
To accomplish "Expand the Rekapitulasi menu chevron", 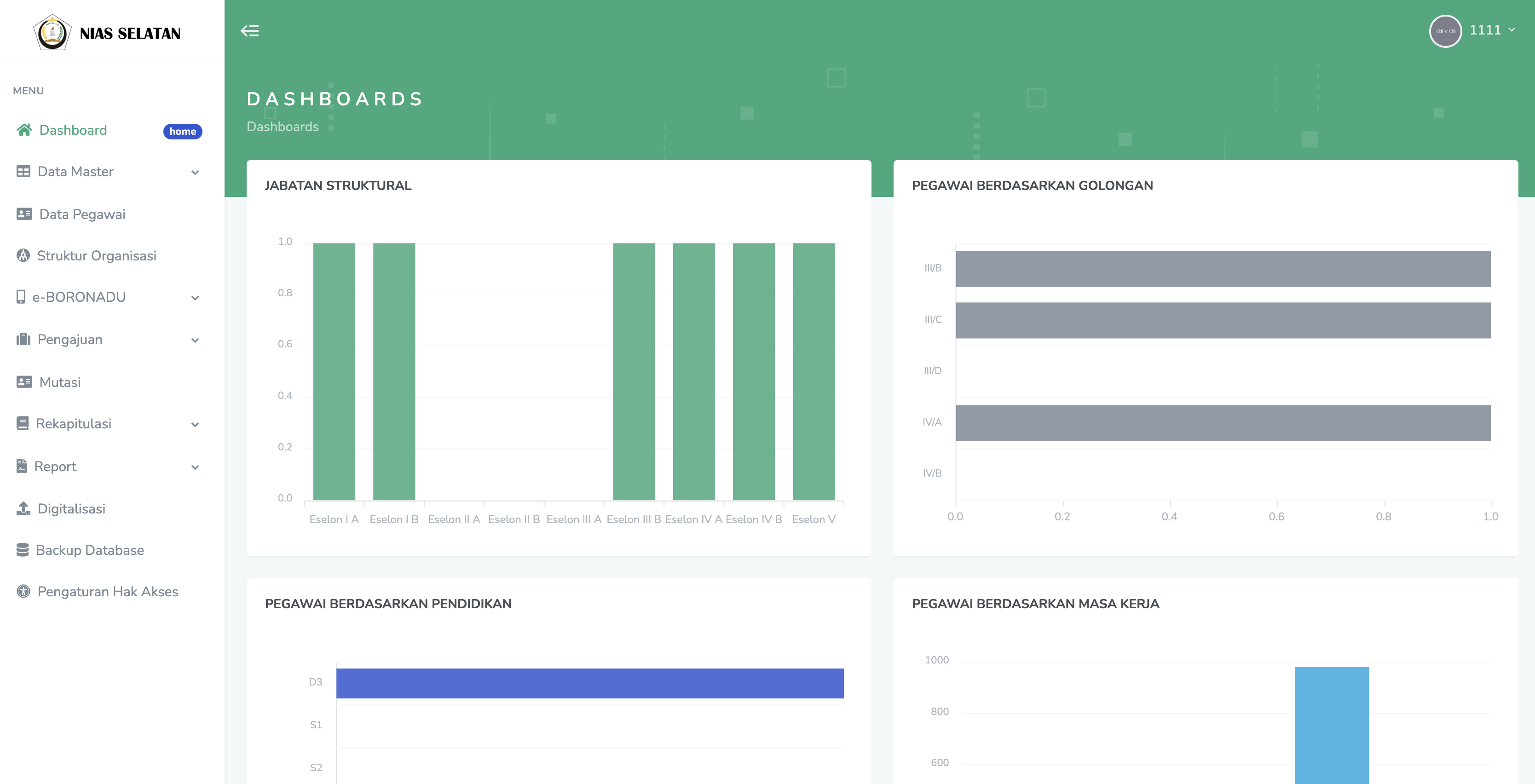I will [x=195, y=425].
